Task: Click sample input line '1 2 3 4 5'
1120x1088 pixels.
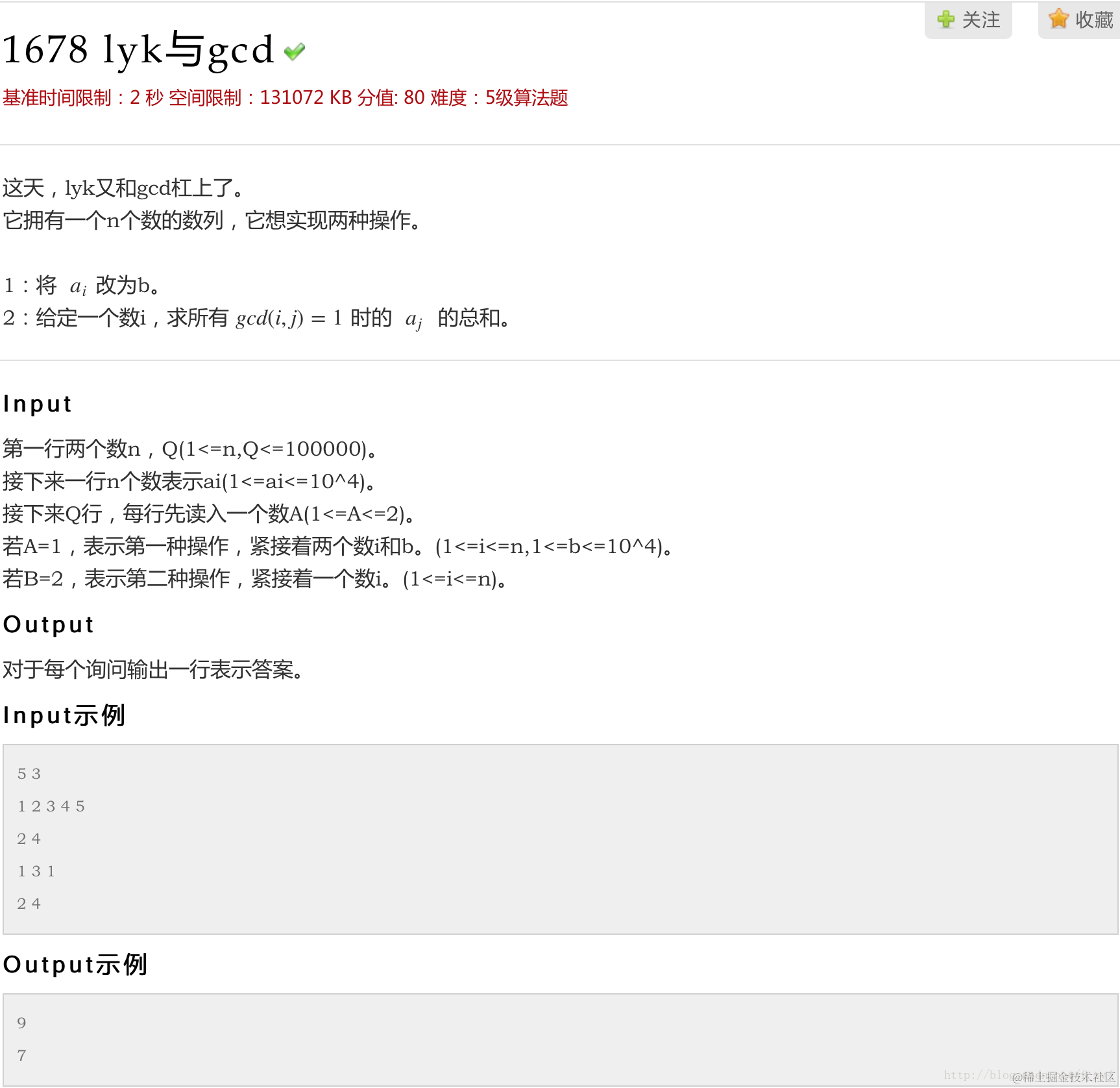Action: point(51,806)
